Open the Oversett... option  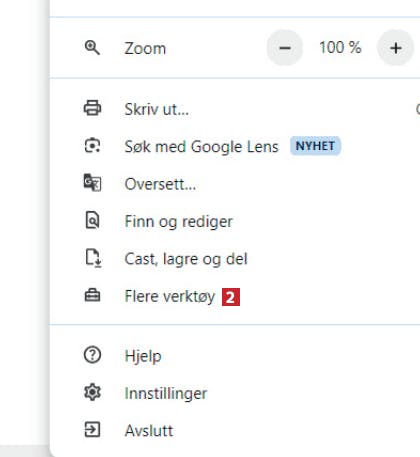tap(235, 184)
